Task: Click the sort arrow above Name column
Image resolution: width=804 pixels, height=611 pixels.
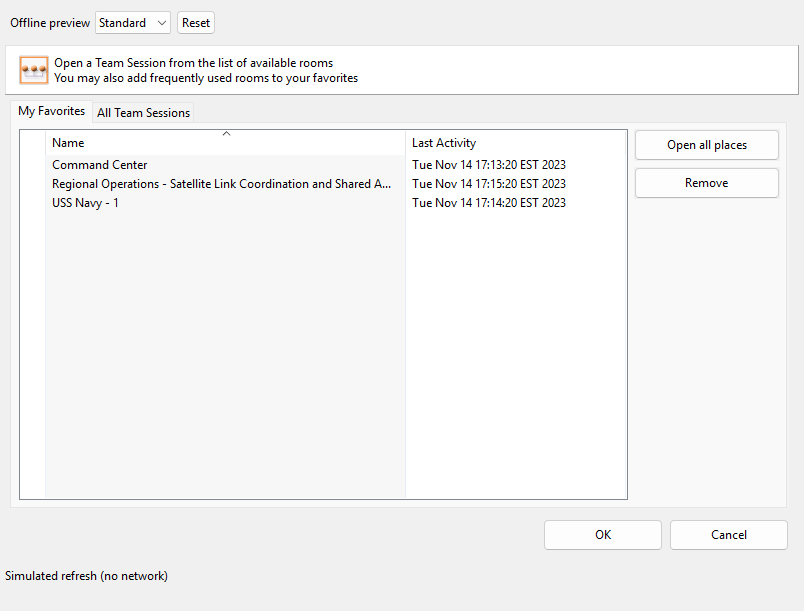Action: click(227, 134)
